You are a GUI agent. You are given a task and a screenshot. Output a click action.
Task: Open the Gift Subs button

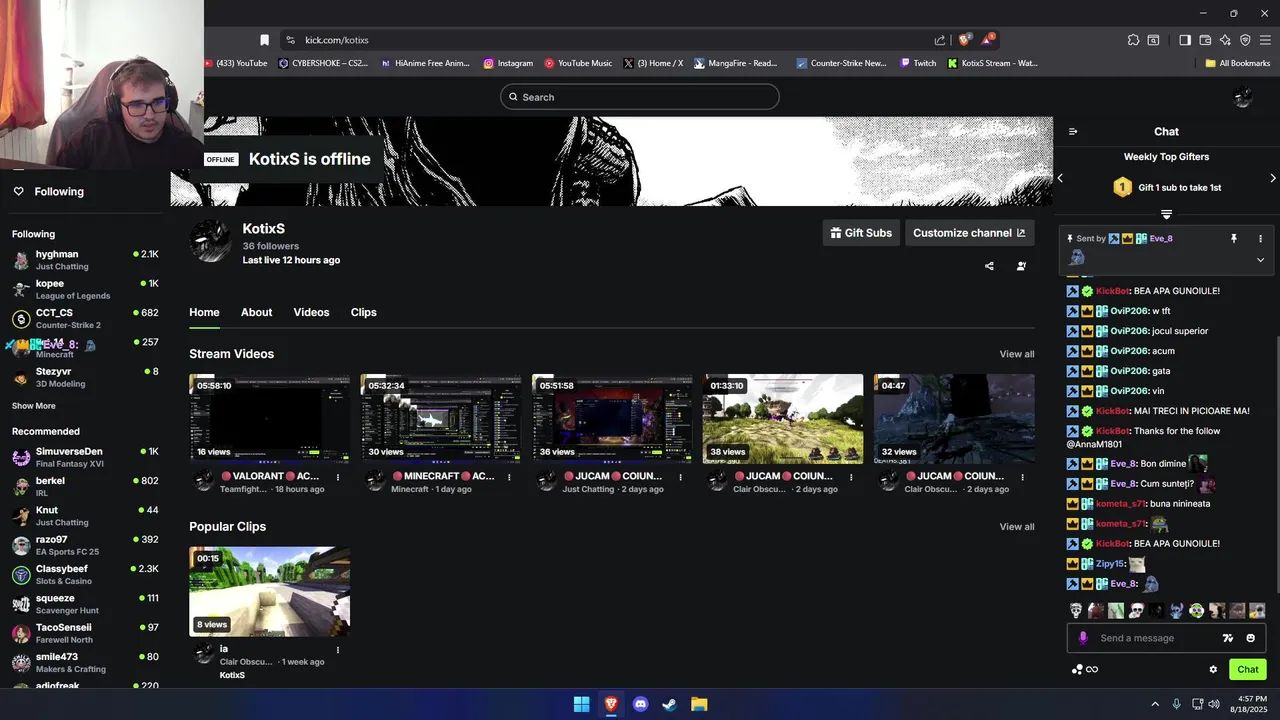click(x=861, y=233)
